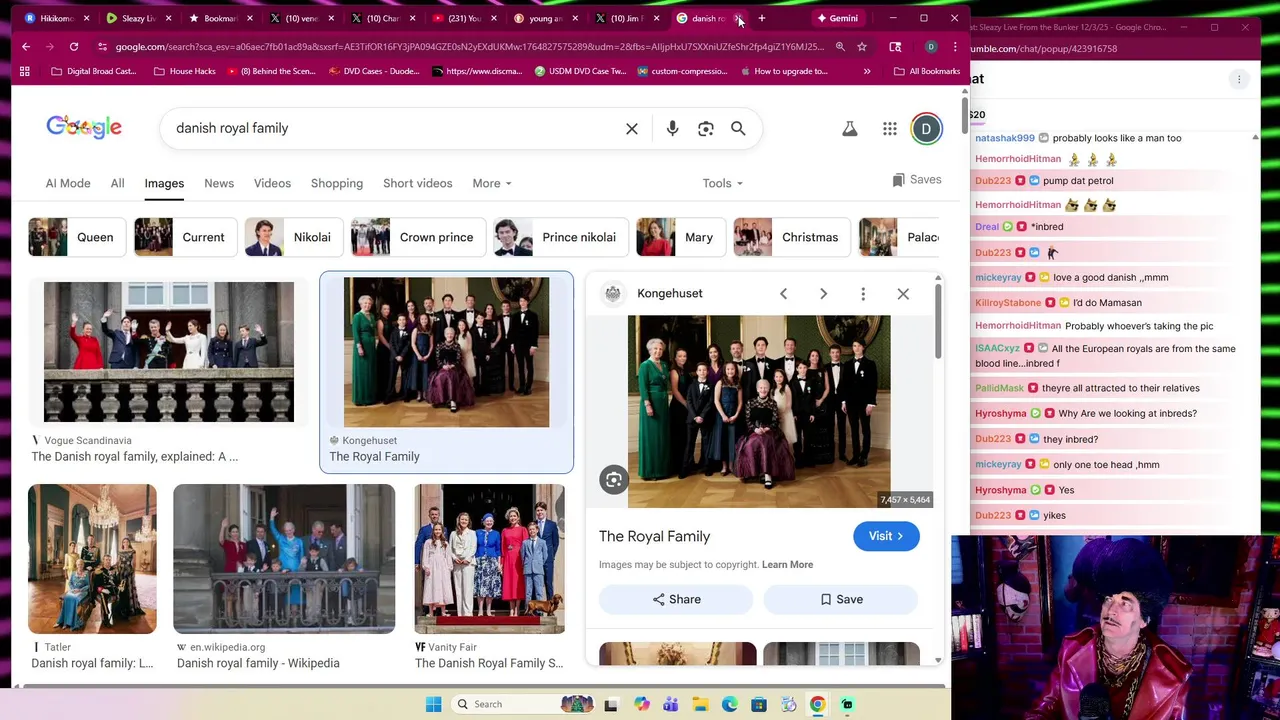Open Vanity Fair Danish Royal Family image
The width and height of the screenshot is (1280, 720).
pos(489,559)
